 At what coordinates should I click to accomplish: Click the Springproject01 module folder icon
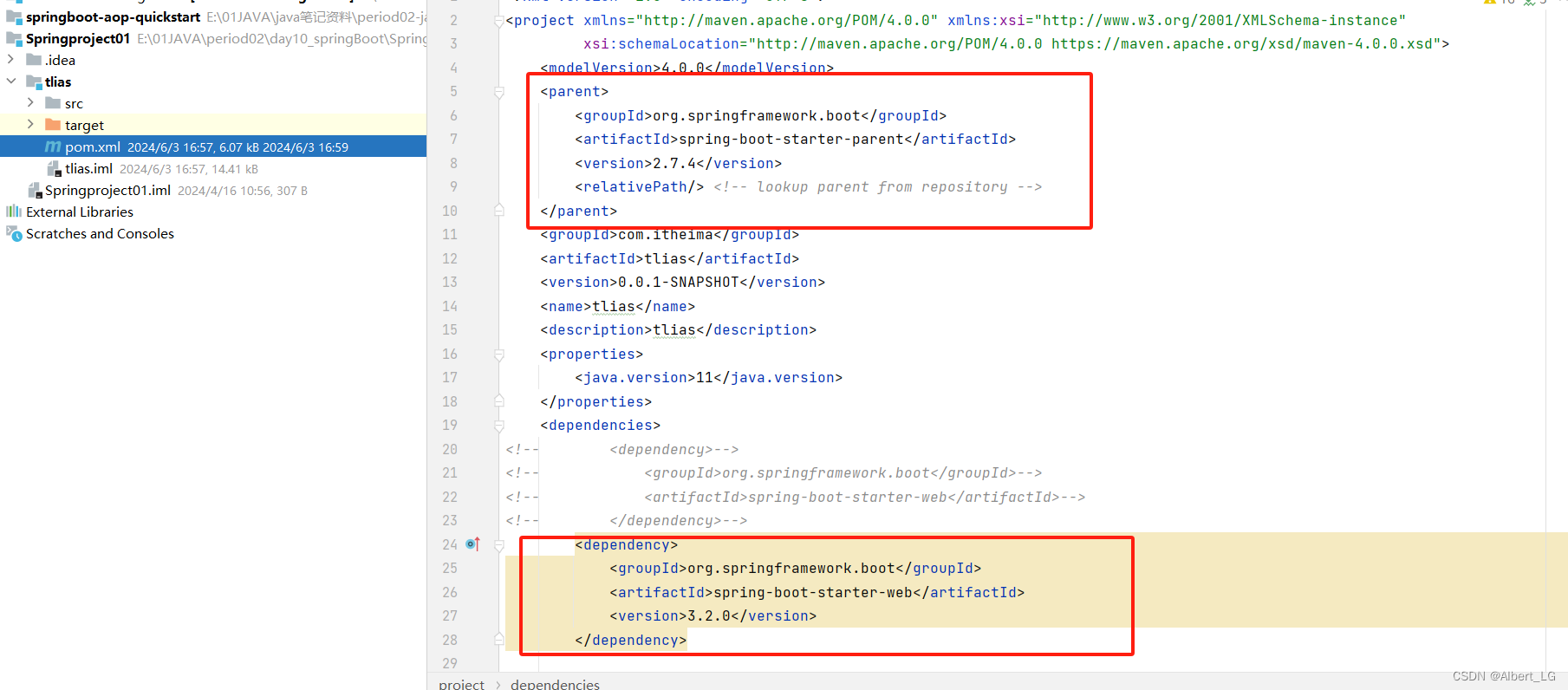(14, 38)
